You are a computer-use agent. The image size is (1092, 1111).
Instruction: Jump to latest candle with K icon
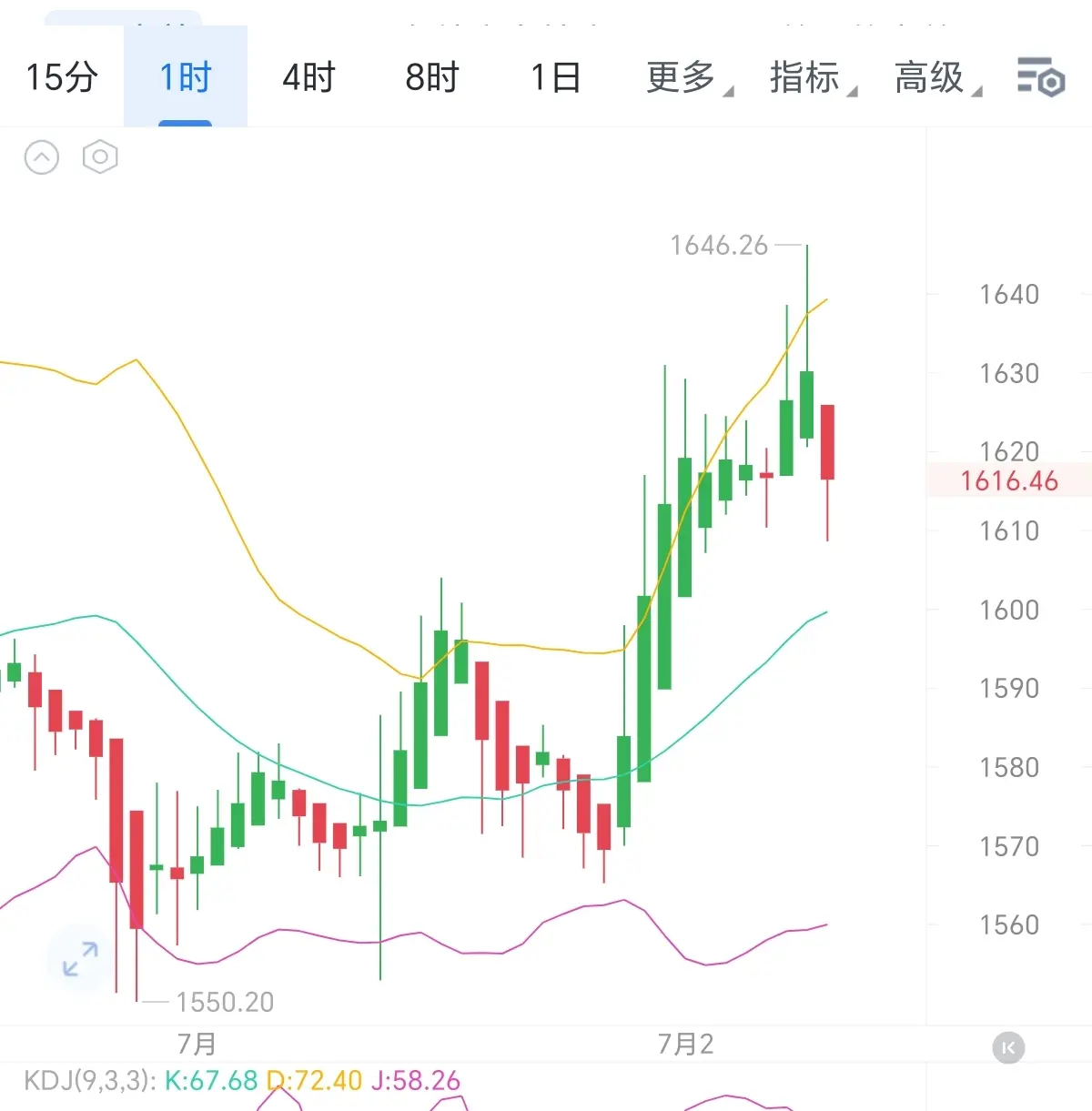pos(1008,1047)
